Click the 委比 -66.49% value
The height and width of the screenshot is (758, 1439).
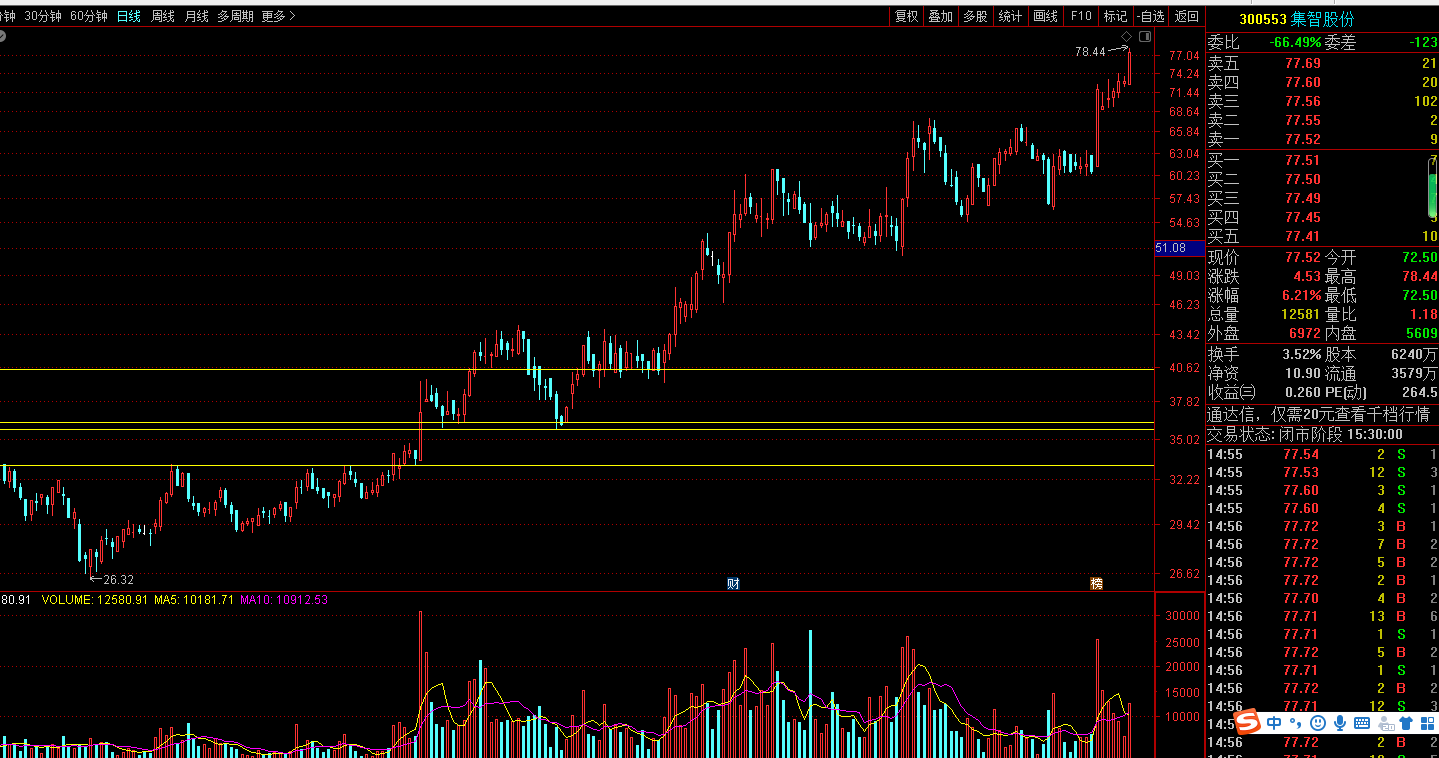click(x=1295, y=42)
